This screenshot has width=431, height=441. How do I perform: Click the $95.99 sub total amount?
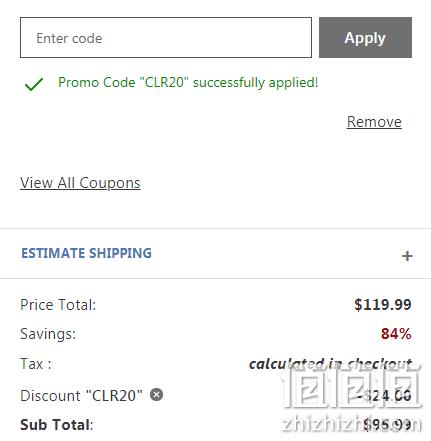click(x=387, y=425)
